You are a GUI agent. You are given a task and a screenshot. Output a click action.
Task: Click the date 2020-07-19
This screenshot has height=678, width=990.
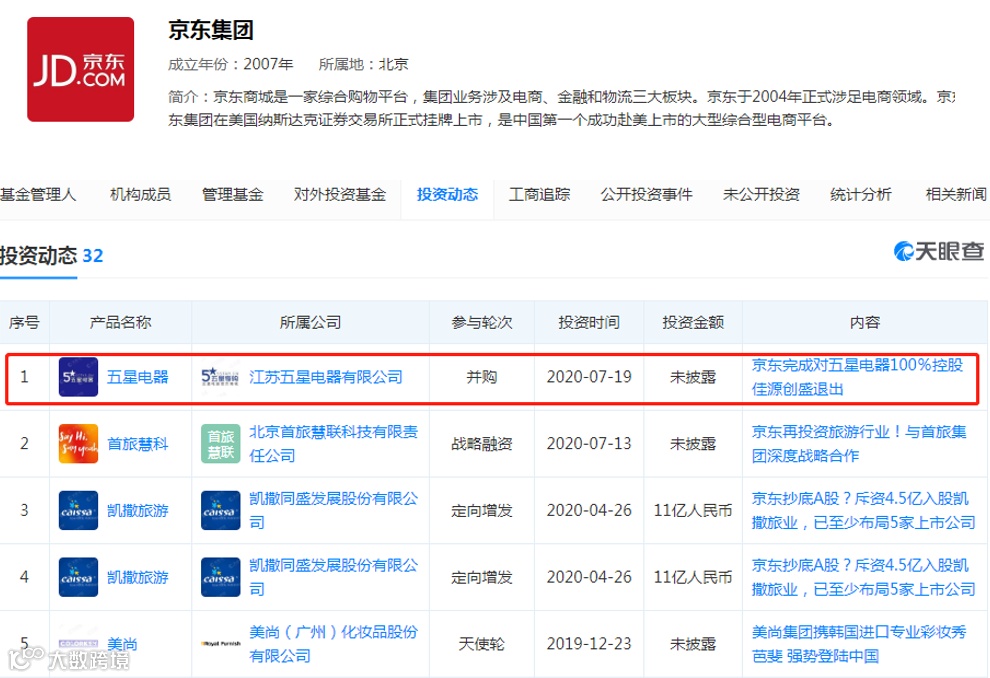pos(589,377)
